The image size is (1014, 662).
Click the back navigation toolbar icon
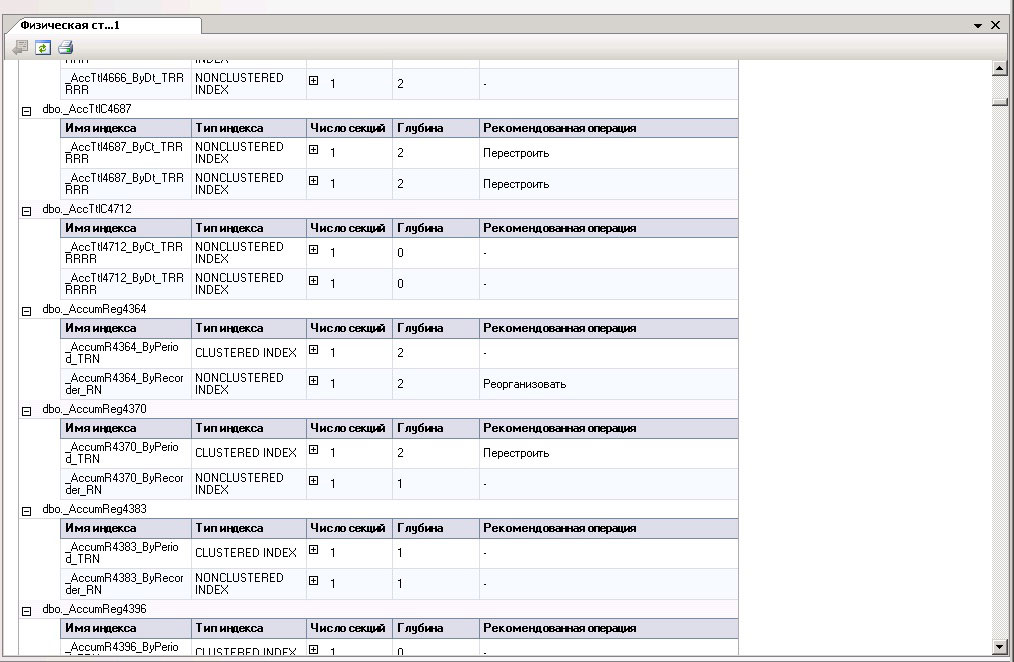20,47
